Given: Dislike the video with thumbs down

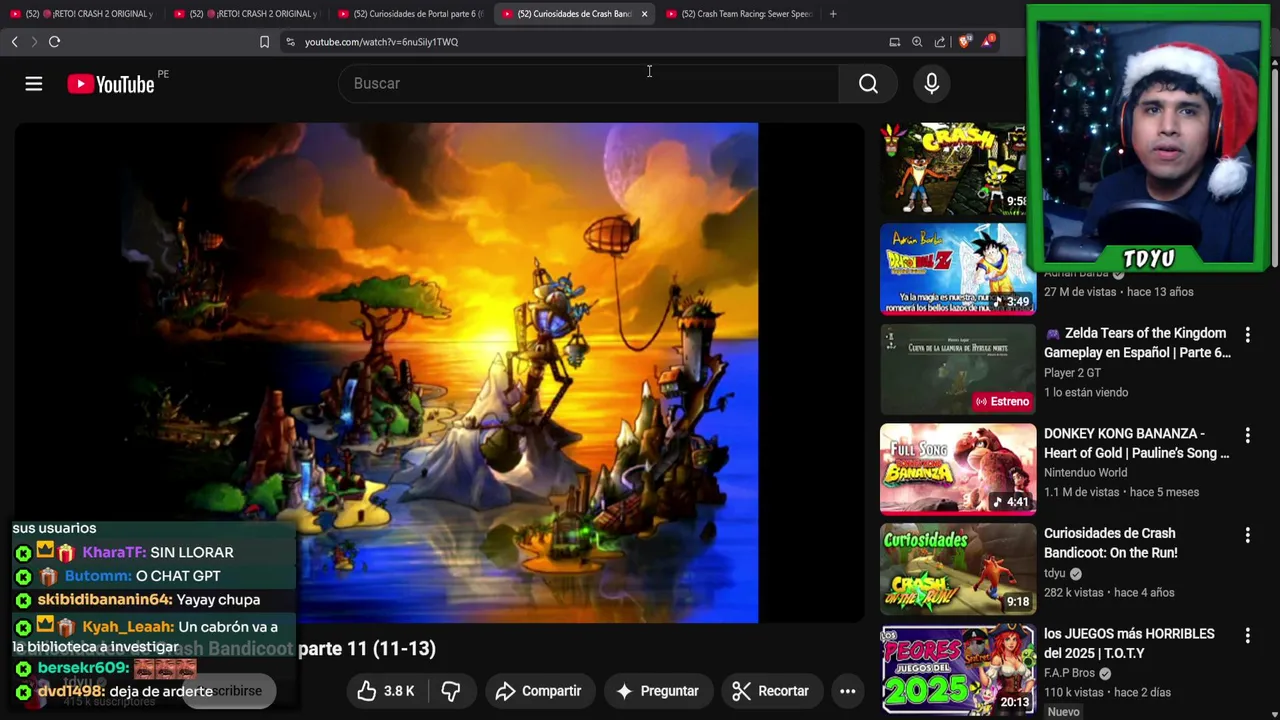Looking at the screenshot, I should (x=451, y=691).
